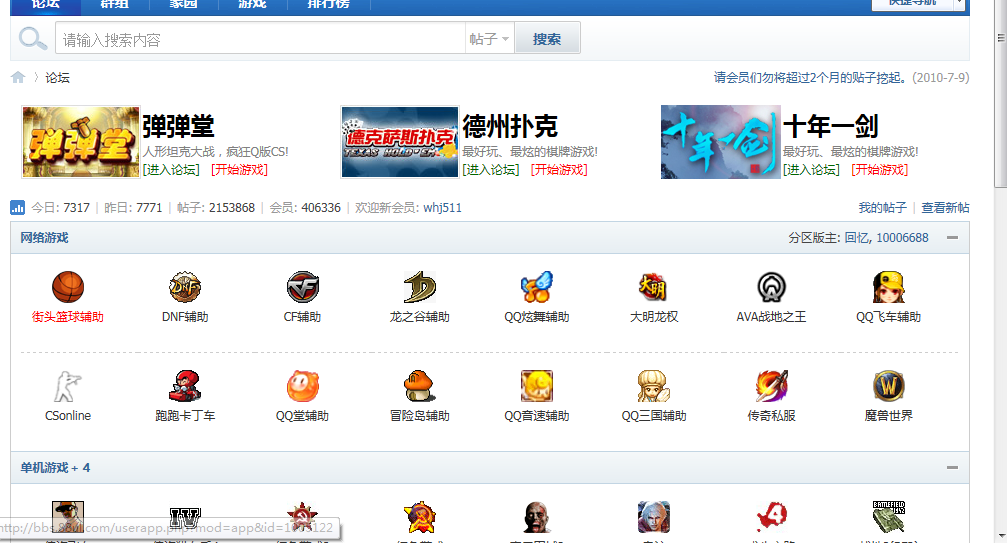Open the bald zombie face game icon
The width and height of the screenshot is (1007, 543).
[537, 517]
